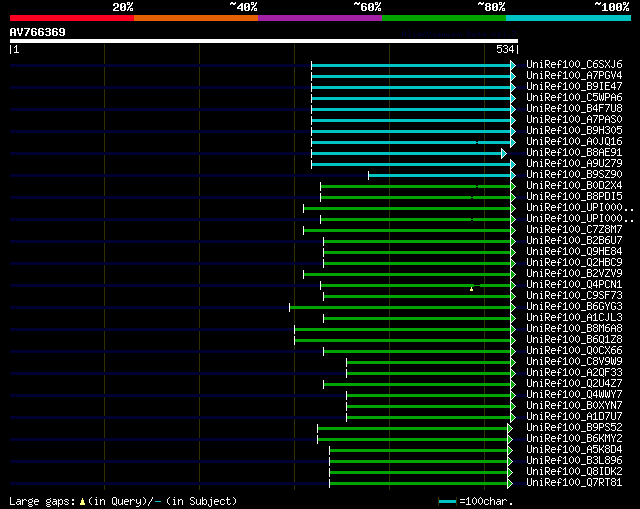The height and width of the screenshot is (509, 640).
Task: Click the UniRef100_B8PDI5 label
Action: pyautogui.click(x=574, y=197)
